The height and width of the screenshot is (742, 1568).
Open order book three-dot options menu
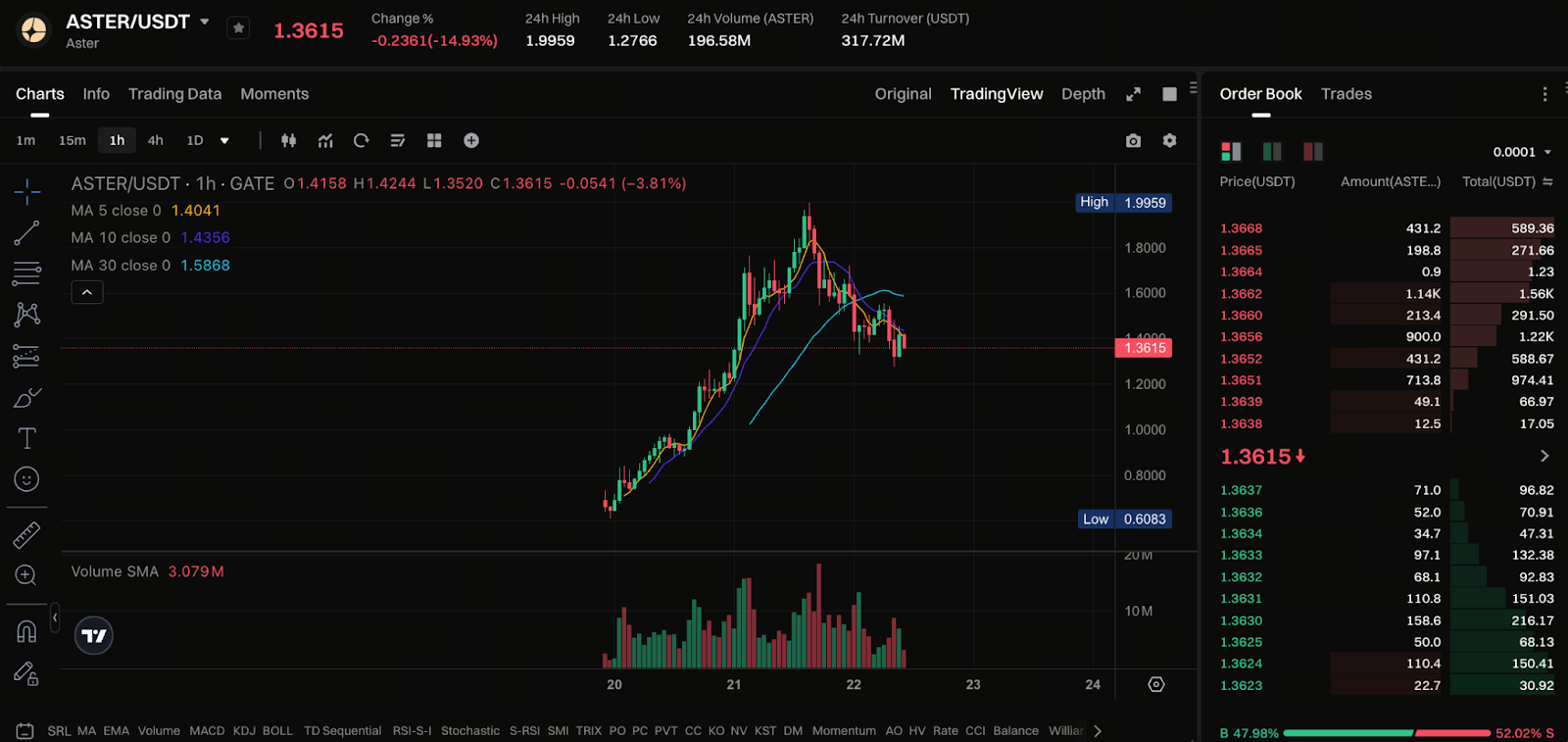coord(1544,94)
